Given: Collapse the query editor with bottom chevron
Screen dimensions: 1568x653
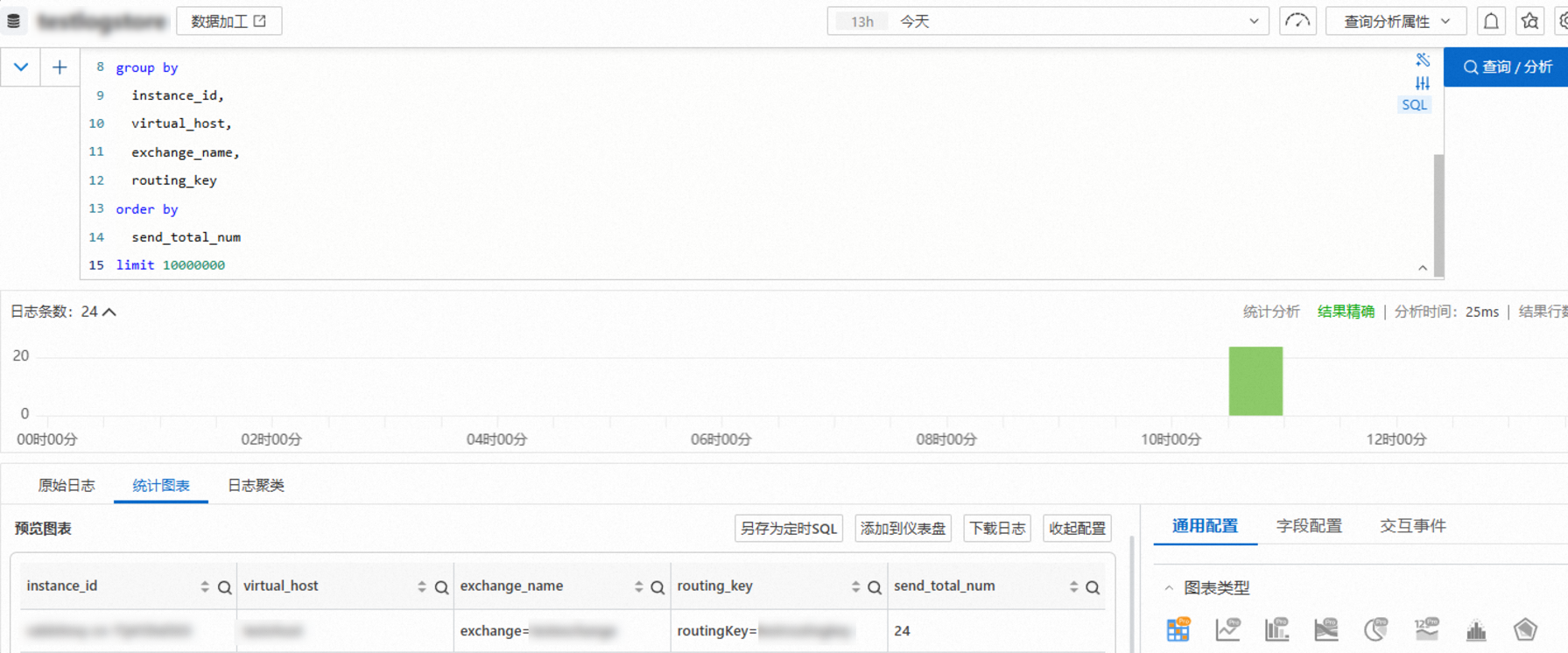Looking at the screenshot, I should pyautogui.click(x=1423, y=268).
